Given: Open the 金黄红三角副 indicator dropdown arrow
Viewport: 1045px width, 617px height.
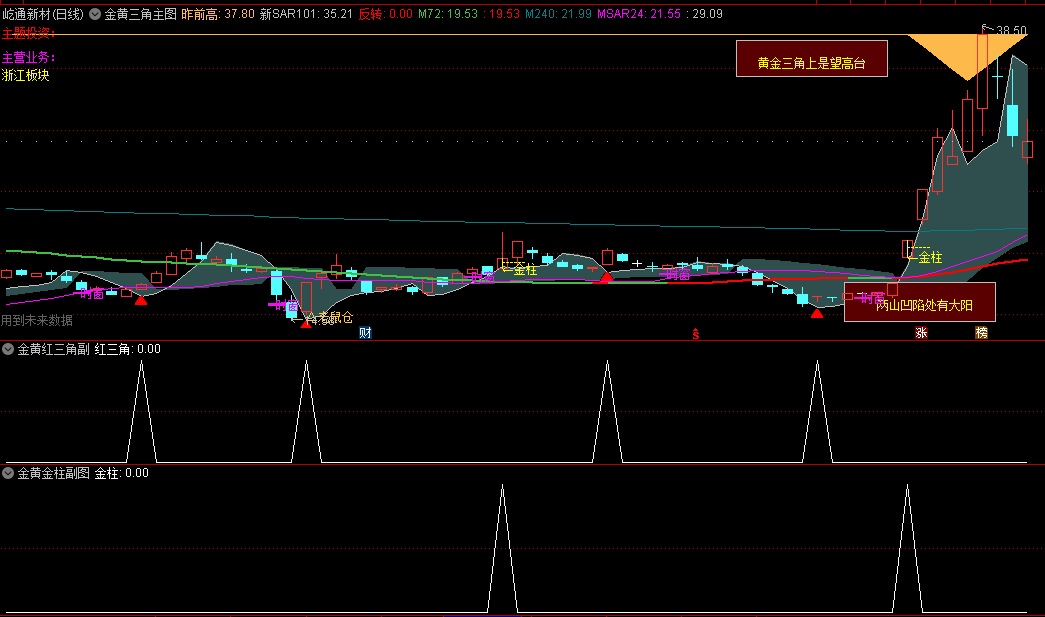Looking at the screenshot, I should coord(8,349).
